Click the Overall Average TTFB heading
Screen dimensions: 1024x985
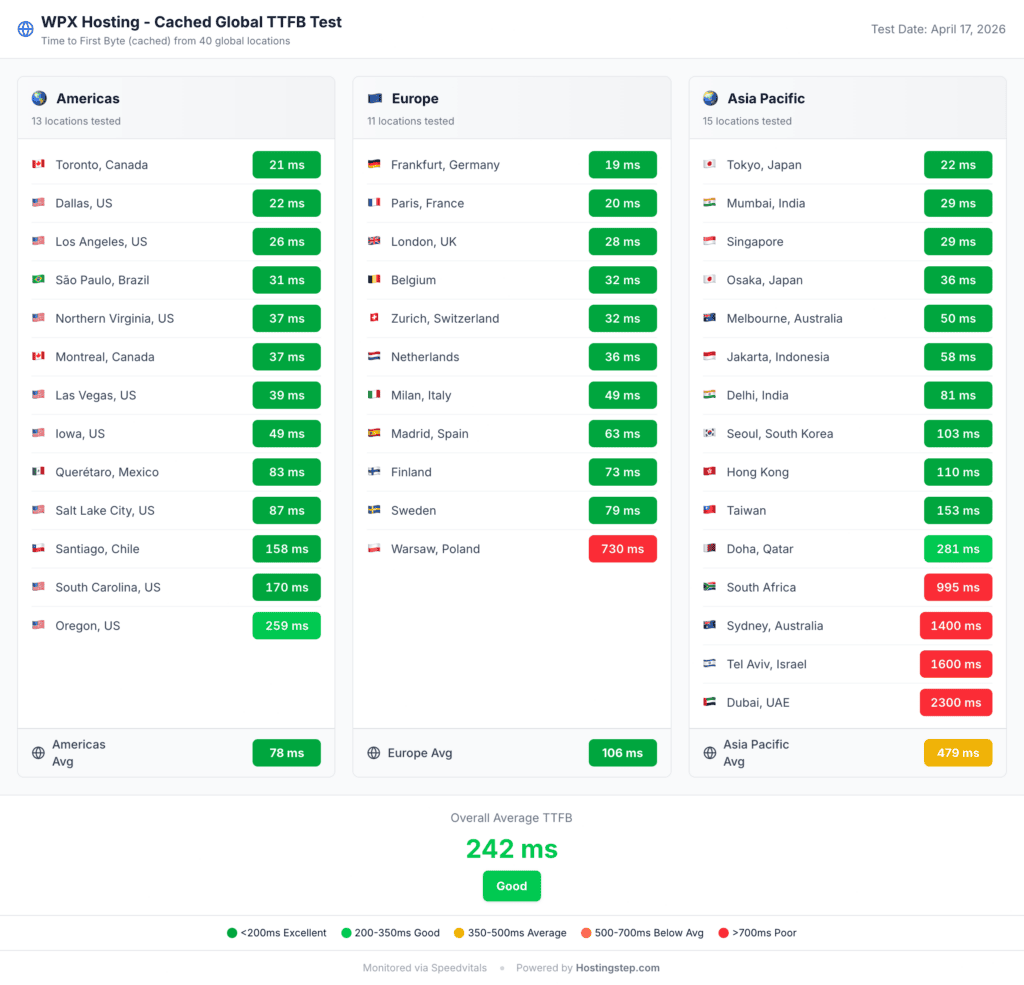[x=511, y=818]
